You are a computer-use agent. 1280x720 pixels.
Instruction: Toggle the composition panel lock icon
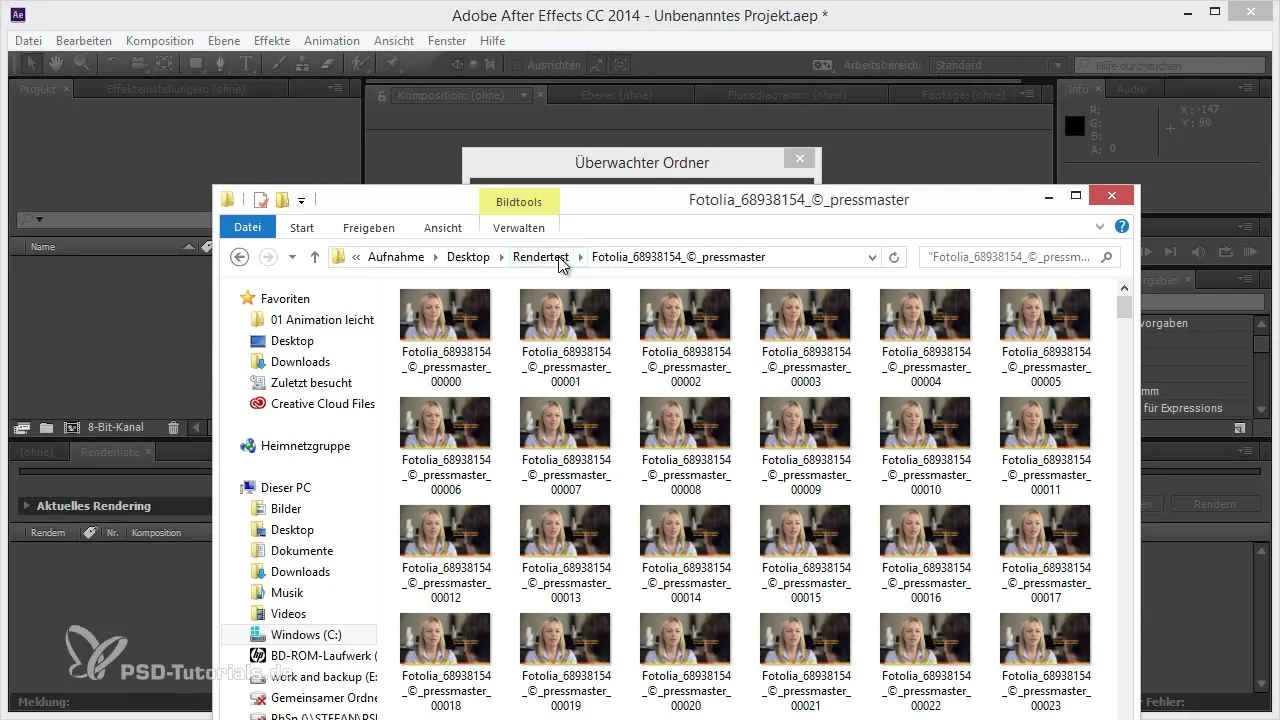pyautogui.click(x=381, y=96)
